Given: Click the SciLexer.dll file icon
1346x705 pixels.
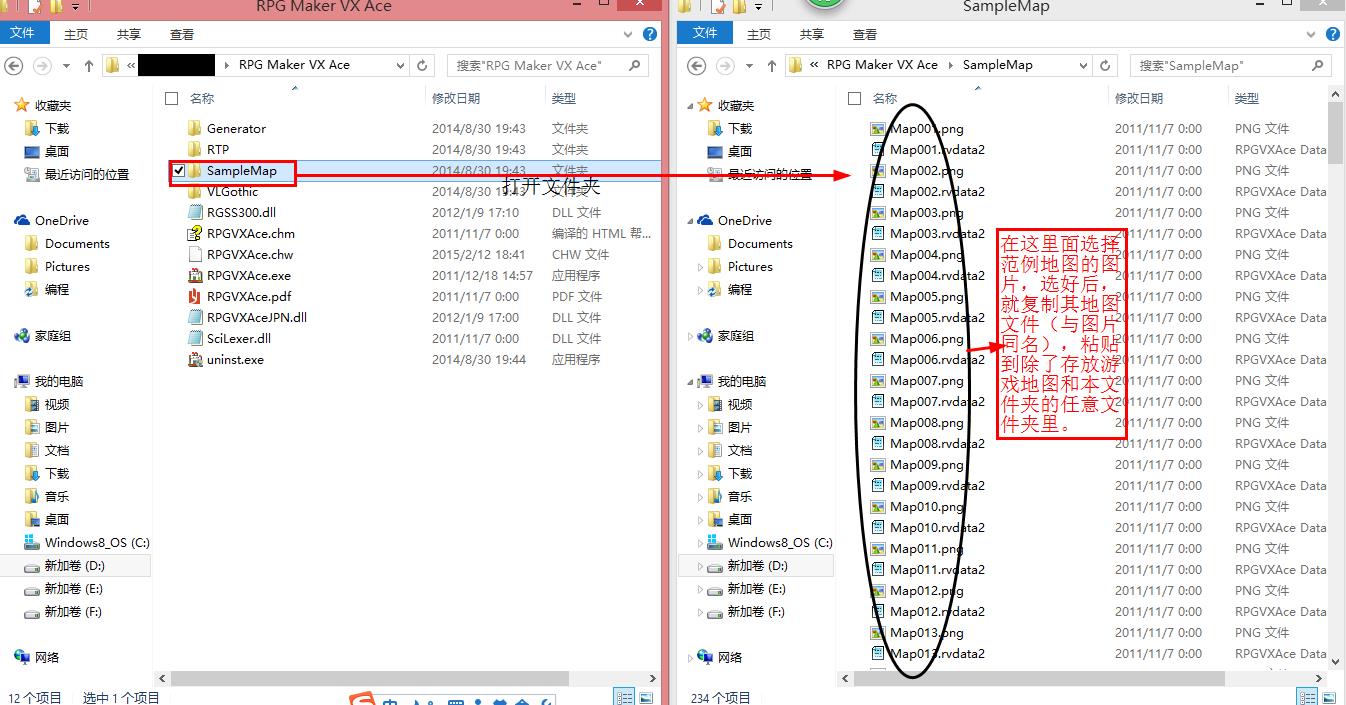Looking at the screenshot, I should [x=195, y=338].
